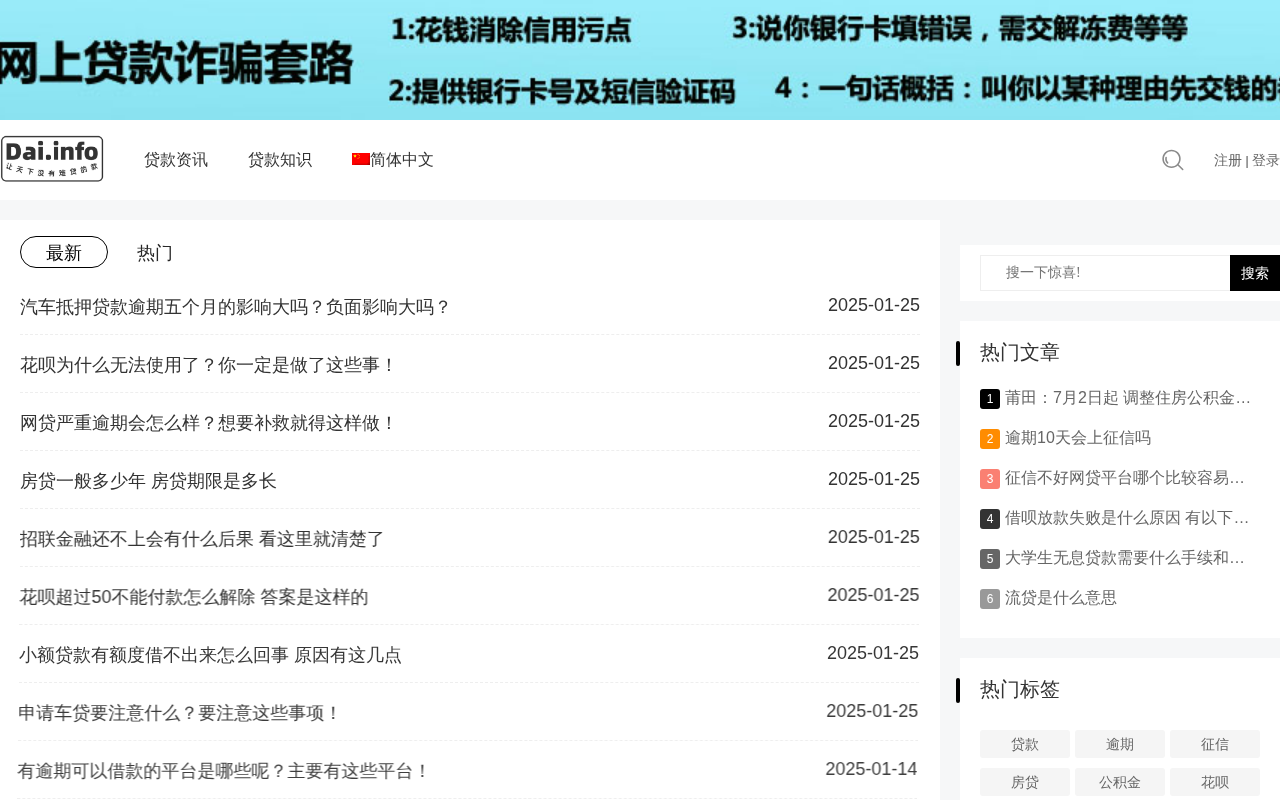Click the 登录 login link
This screenshot has height=800, width=1280.
click(1265, 160)
